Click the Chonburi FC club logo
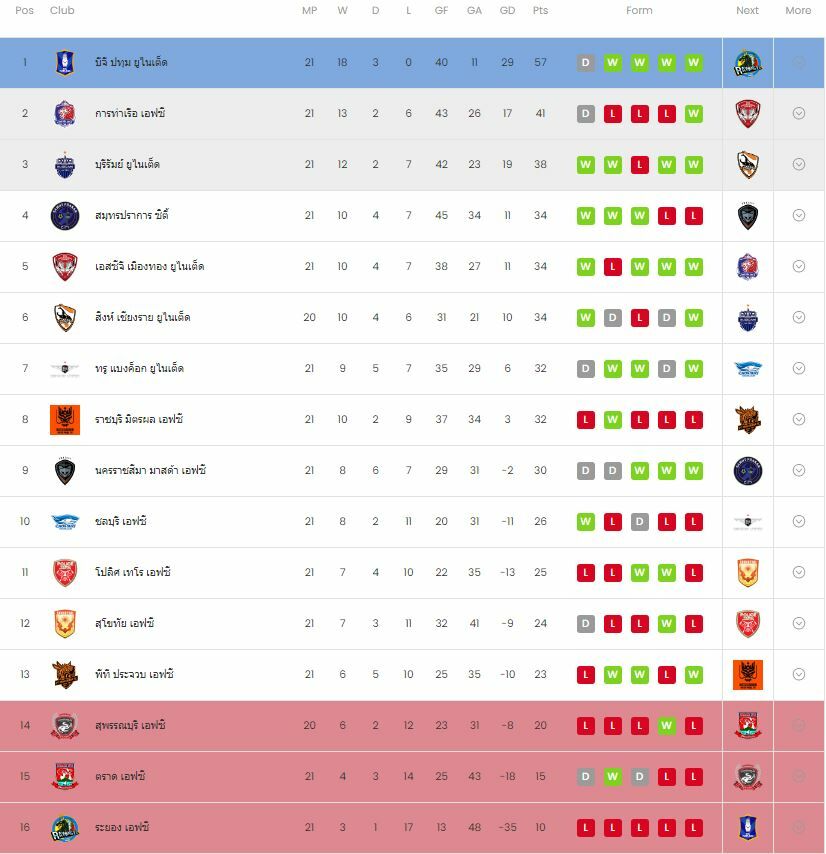Image resolution: width=826 pixels, height=854 pixels. (65, 522)
